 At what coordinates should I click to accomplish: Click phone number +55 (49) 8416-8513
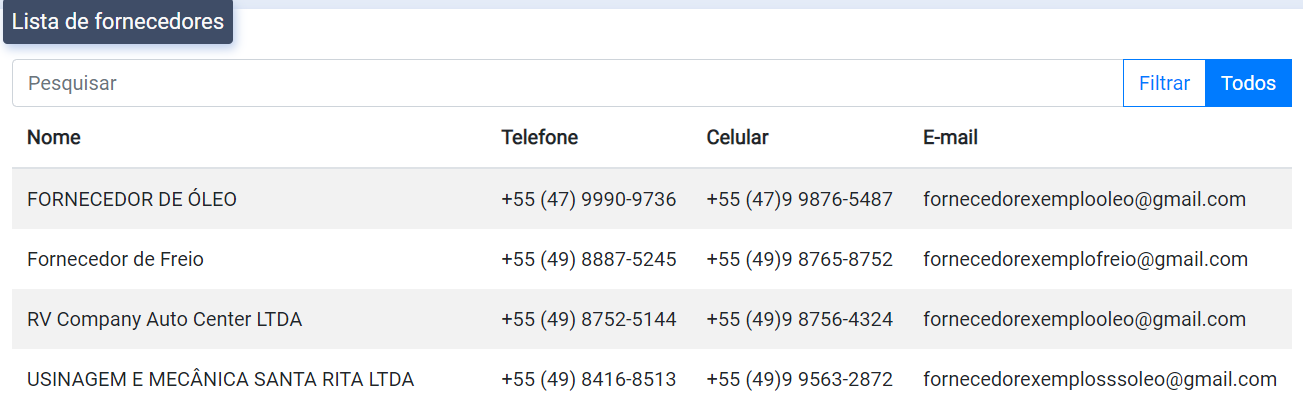pyautogui.click(x=589, y=379)
